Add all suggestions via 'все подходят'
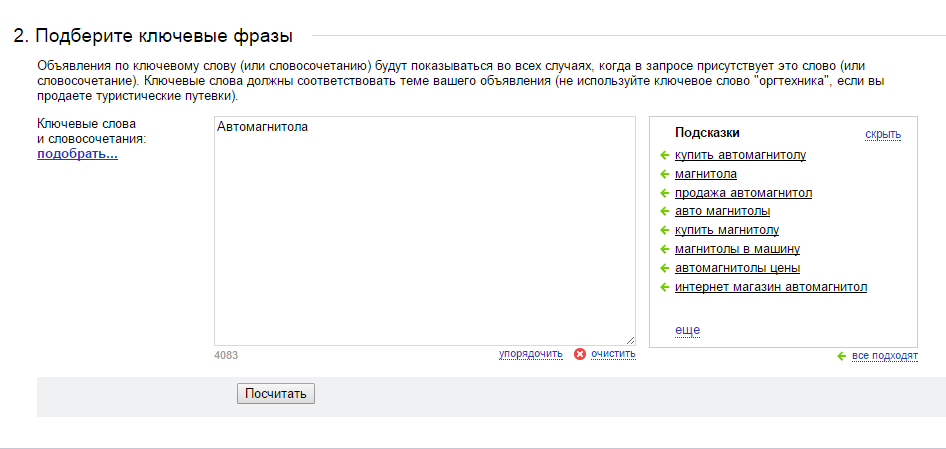Screen dimensions: 946x449 coord(885,356)
